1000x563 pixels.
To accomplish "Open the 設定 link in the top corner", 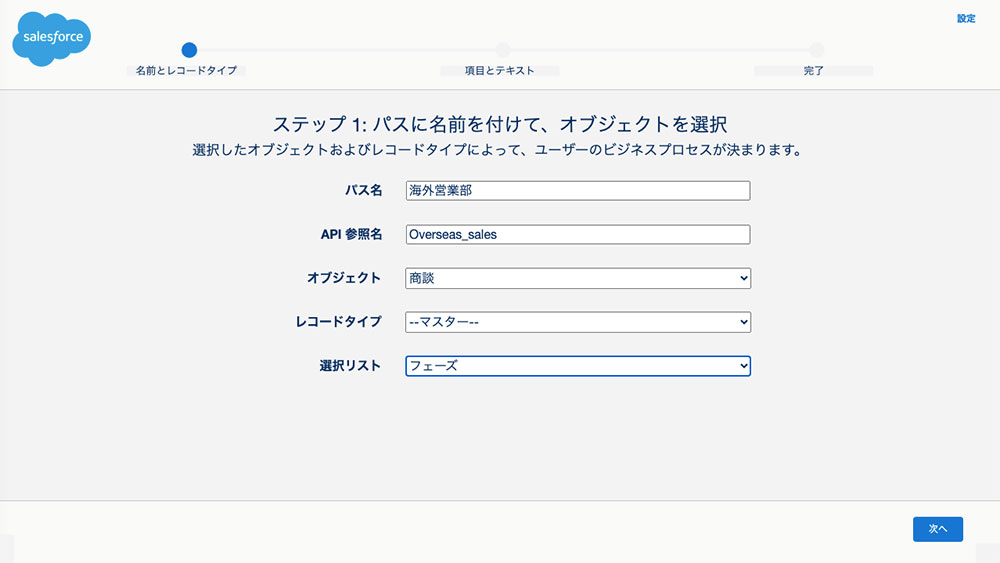I will pyautogui.click(x=966, y=18).
